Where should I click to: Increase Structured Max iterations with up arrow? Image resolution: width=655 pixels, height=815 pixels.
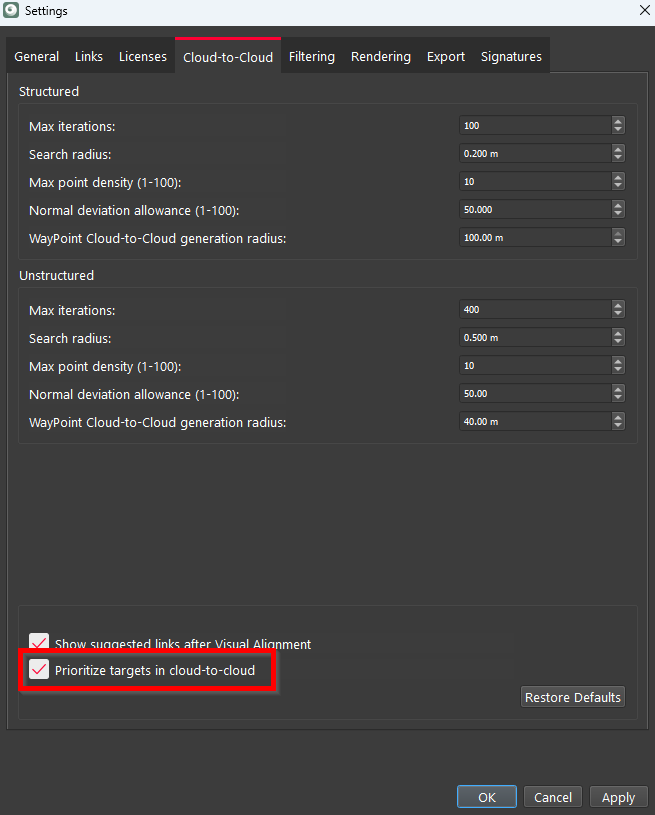(x=618, y=121)
